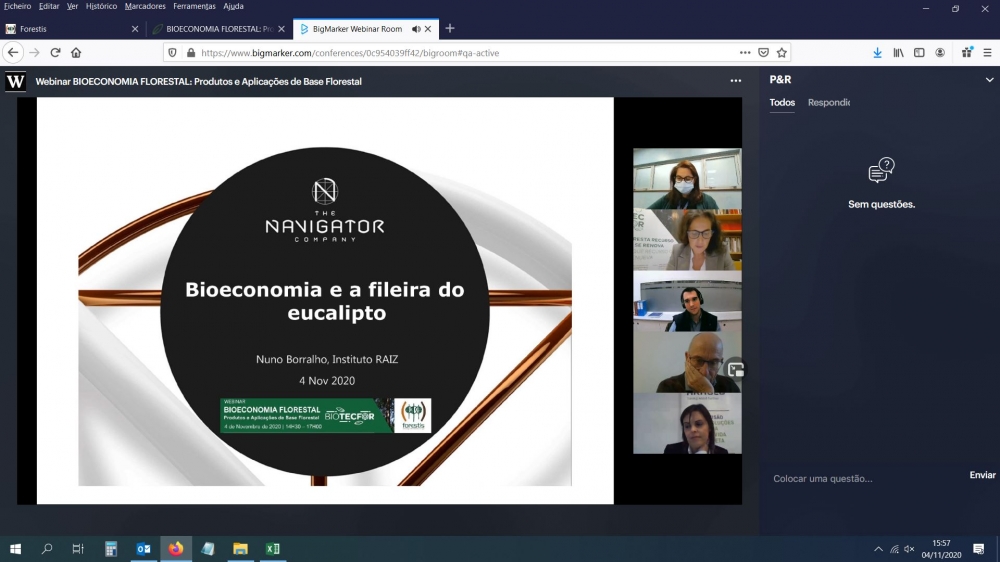Open the downloads panel
Image resolution: width=1000 pixels, height=562 pixels.
click(878, 53)
